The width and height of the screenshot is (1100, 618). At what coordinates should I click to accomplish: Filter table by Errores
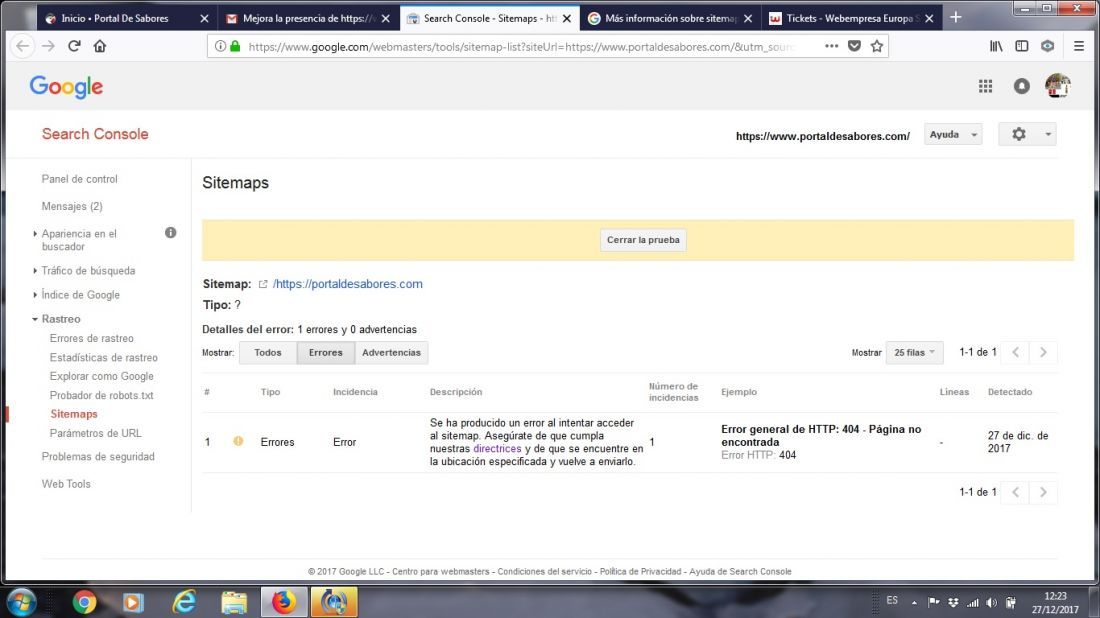click(326, 353)
